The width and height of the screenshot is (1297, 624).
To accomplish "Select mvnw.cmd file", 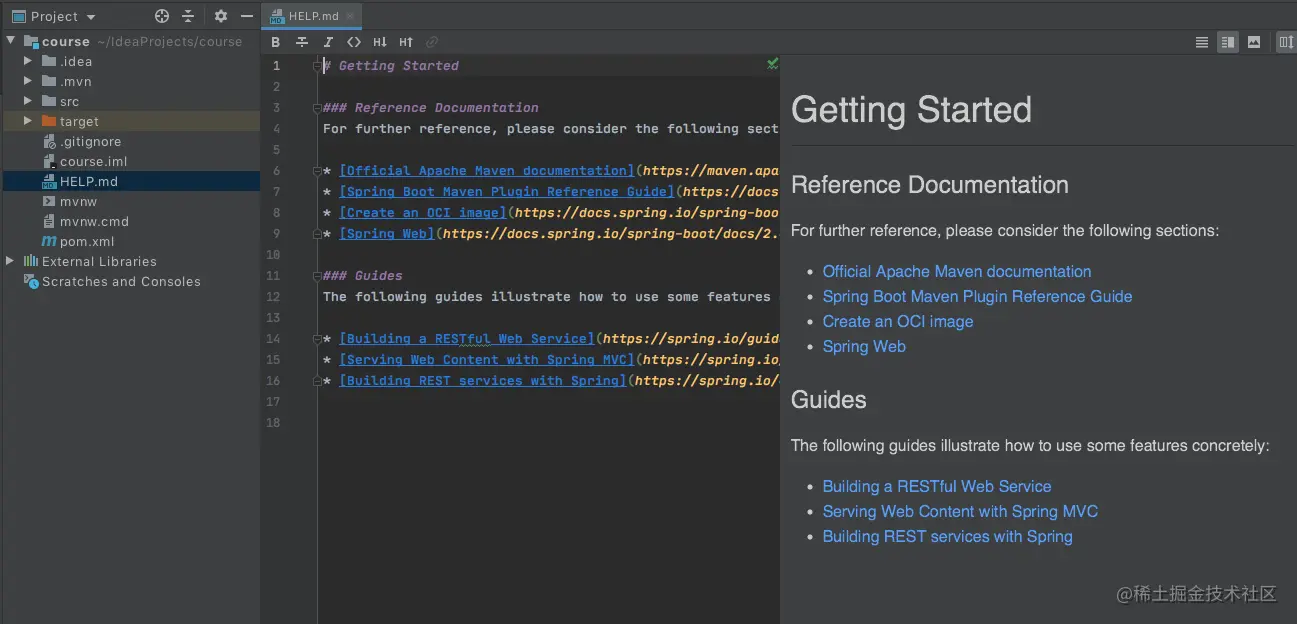I will point(94,221).
